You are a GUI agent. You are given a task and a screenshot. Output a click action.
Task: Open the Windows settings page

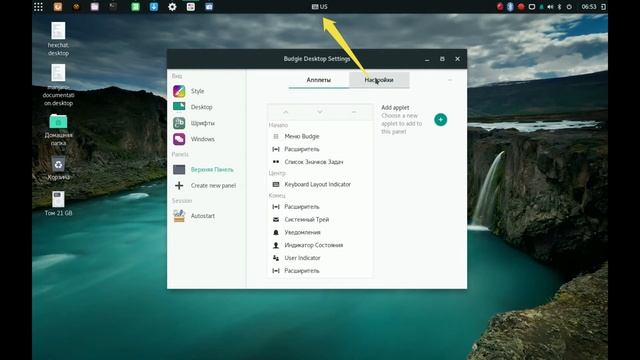click(x=207, y=139)
